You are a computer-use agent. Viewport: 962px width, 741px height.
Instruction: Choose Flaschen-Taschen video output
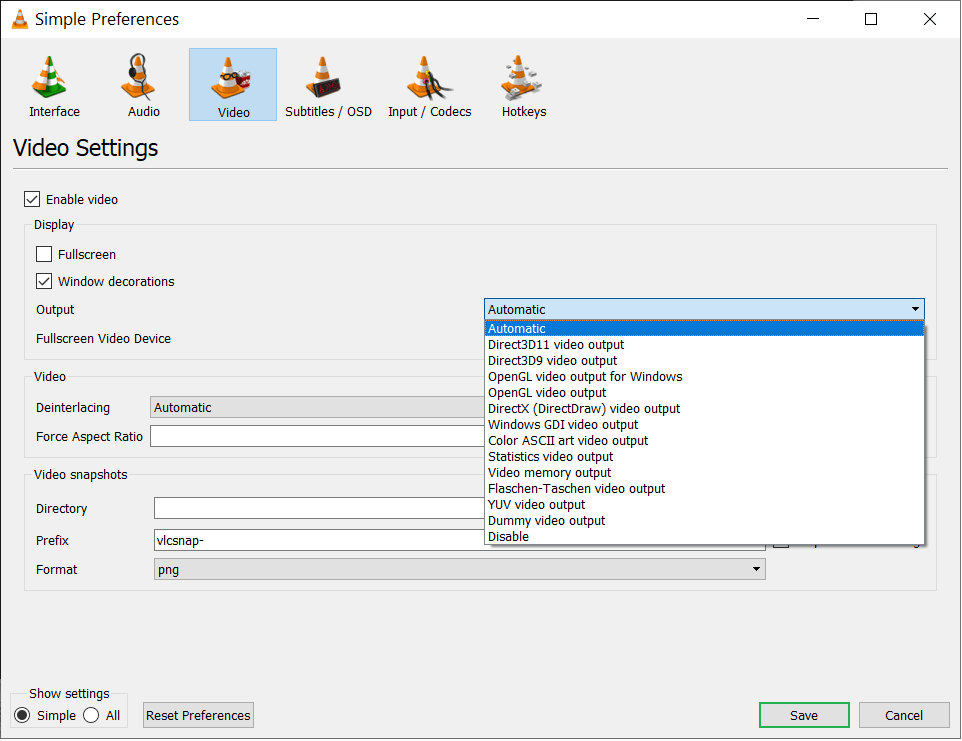pyautogui.click(x=704, y=488)
